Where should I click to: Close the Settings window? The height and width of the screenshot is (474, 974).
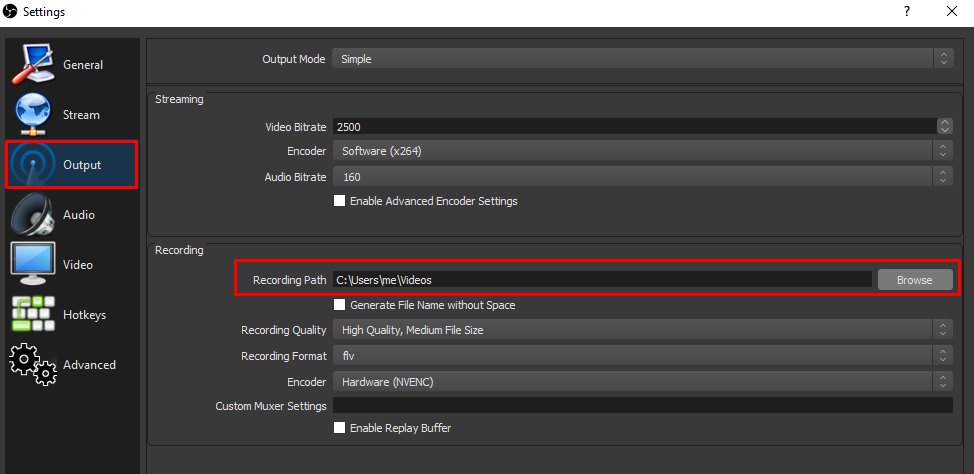coord(951,11)
